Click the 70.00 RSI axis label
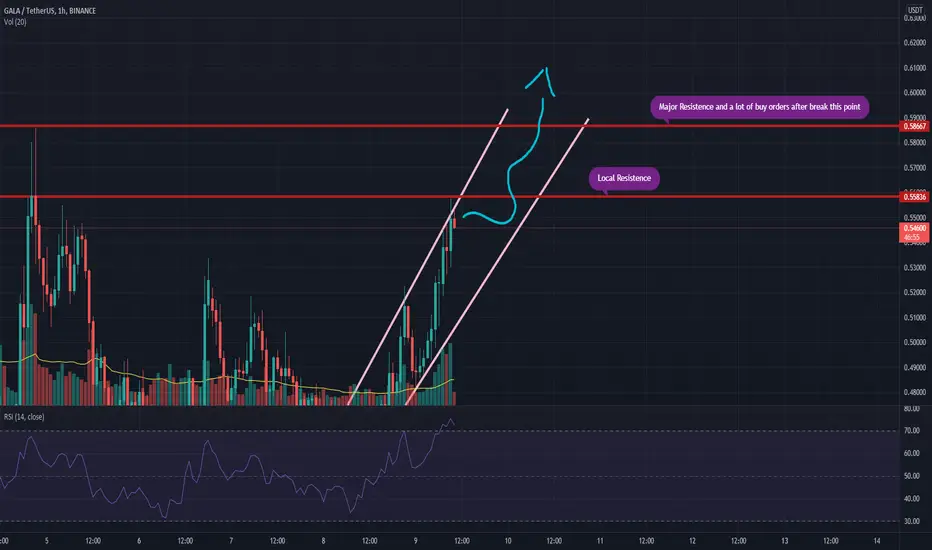 point(912,430)
